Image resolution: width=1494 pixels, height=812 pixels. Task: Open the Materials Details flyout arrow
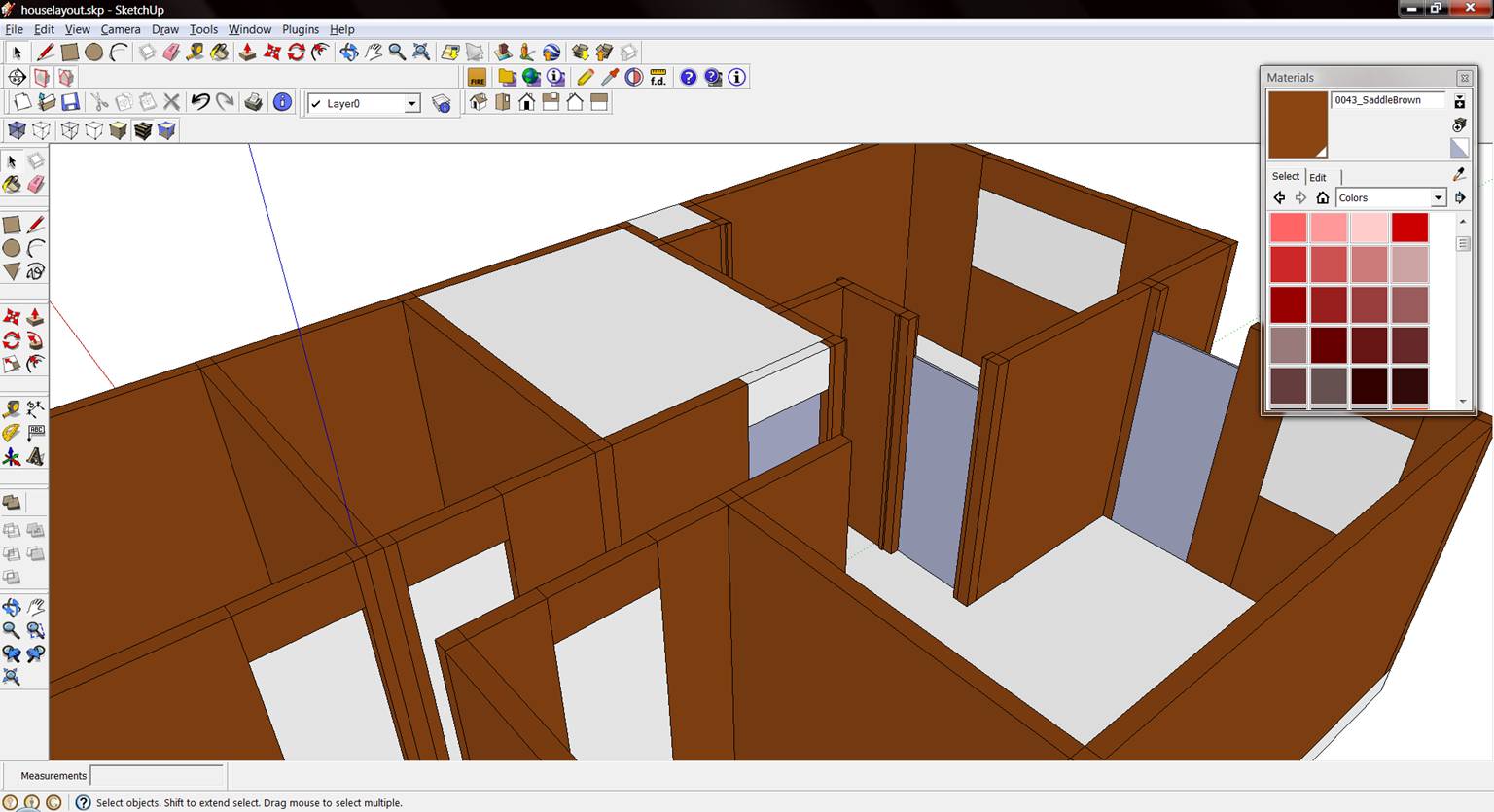tap(1459, 198)
